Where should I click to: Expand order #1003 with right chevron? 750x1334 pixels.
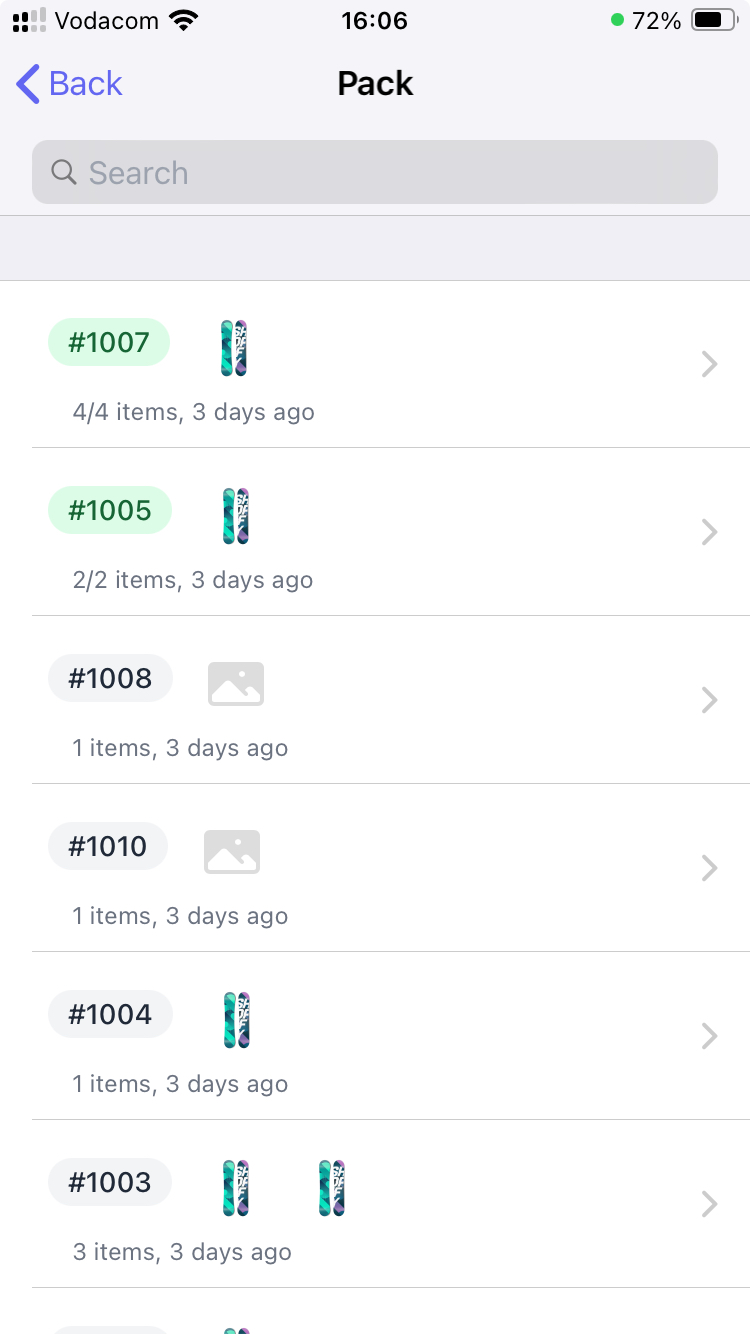coord(710,1204)
